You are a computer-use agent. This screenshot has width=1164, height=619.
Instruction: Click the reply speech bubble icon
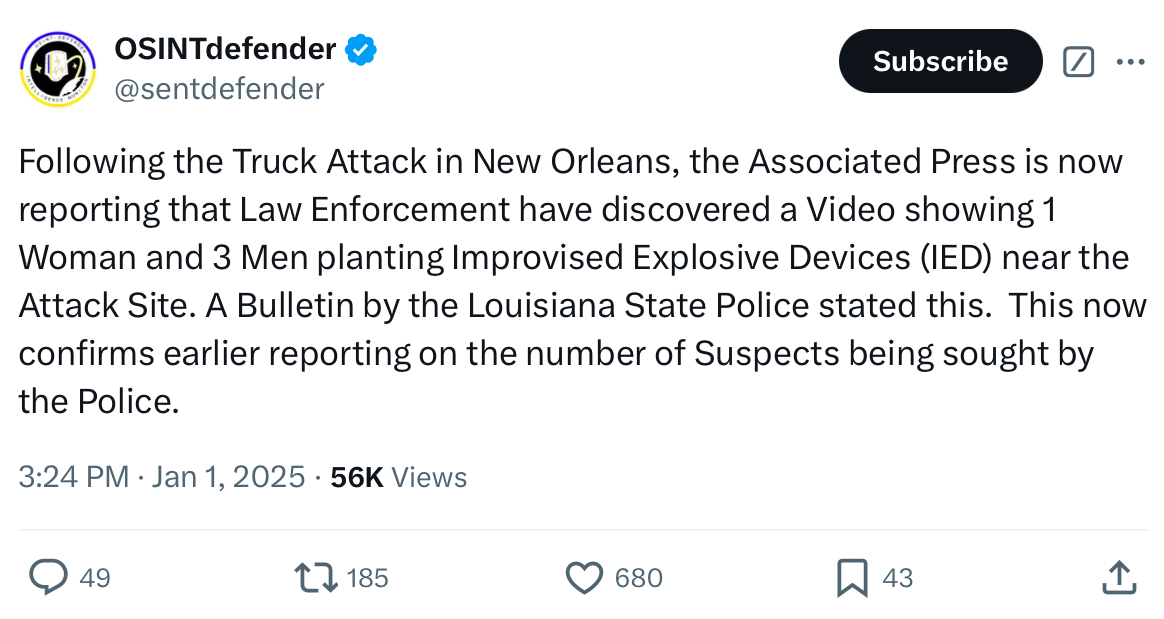pyautogui.click(x=48, y=577)
